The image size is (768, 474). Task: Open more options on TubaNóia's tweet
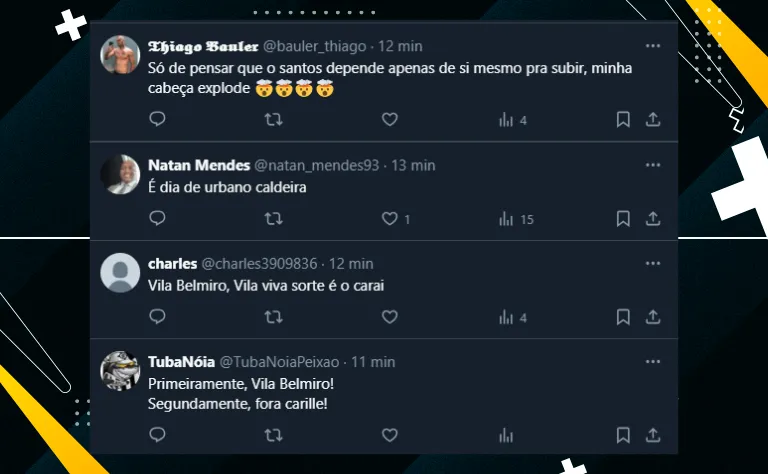tap(652, 361)
